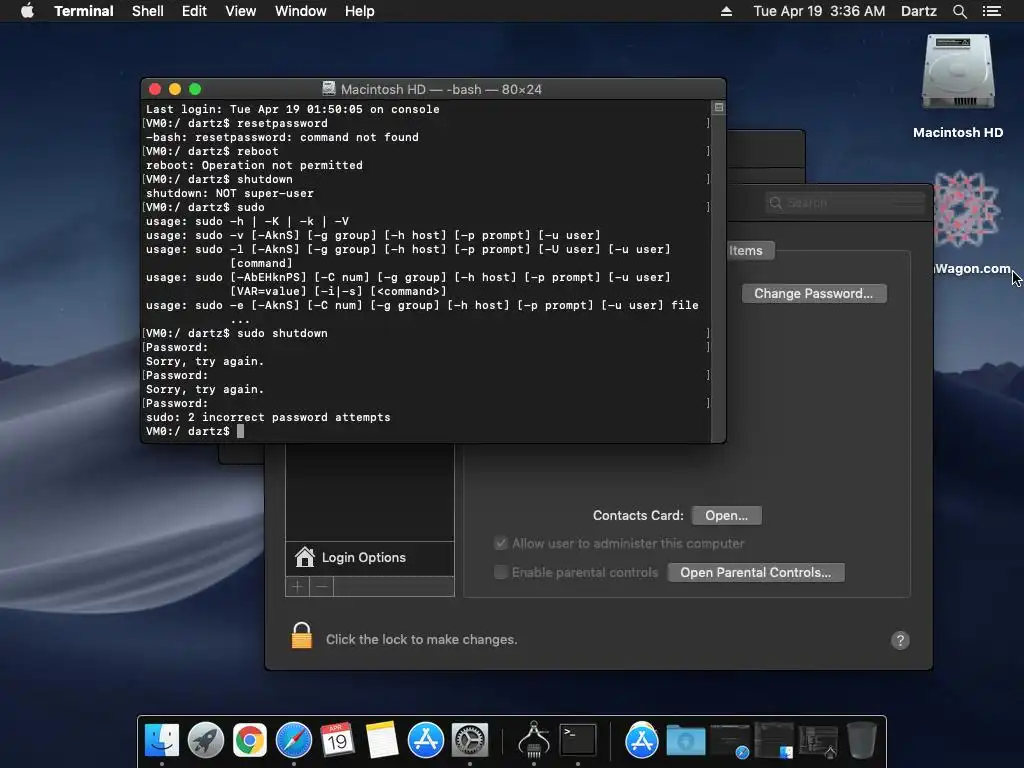Screen dimensions: 1024x768
Task: Open the Trash in the Dock
Action: pyautogui.click(x=861, y=741)
